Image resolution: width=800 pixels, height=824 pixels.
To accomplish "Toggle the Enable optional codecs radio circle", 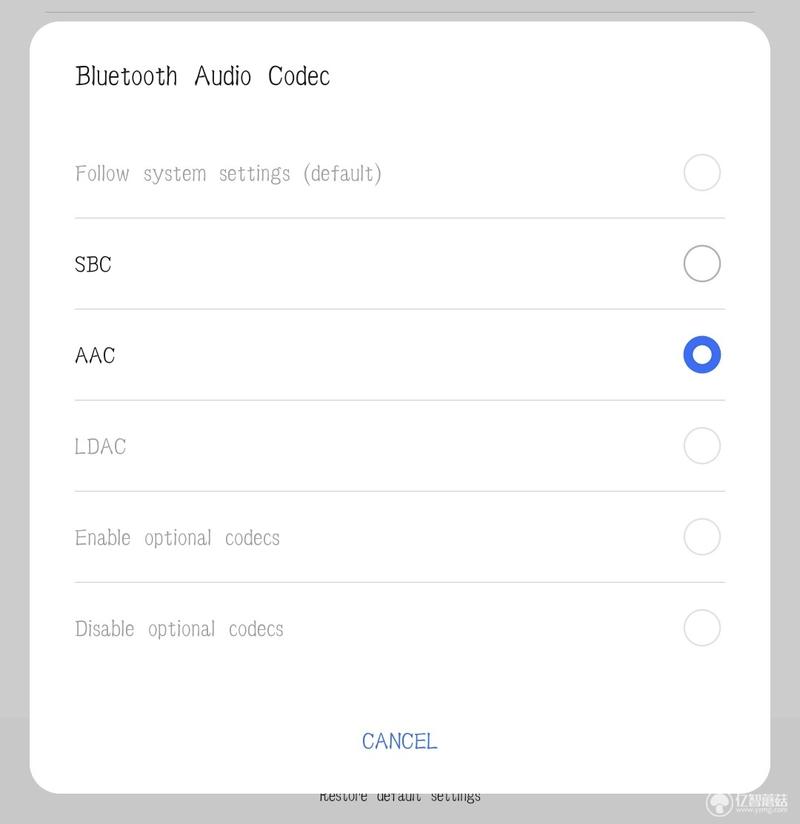I will tap(702, 537).
